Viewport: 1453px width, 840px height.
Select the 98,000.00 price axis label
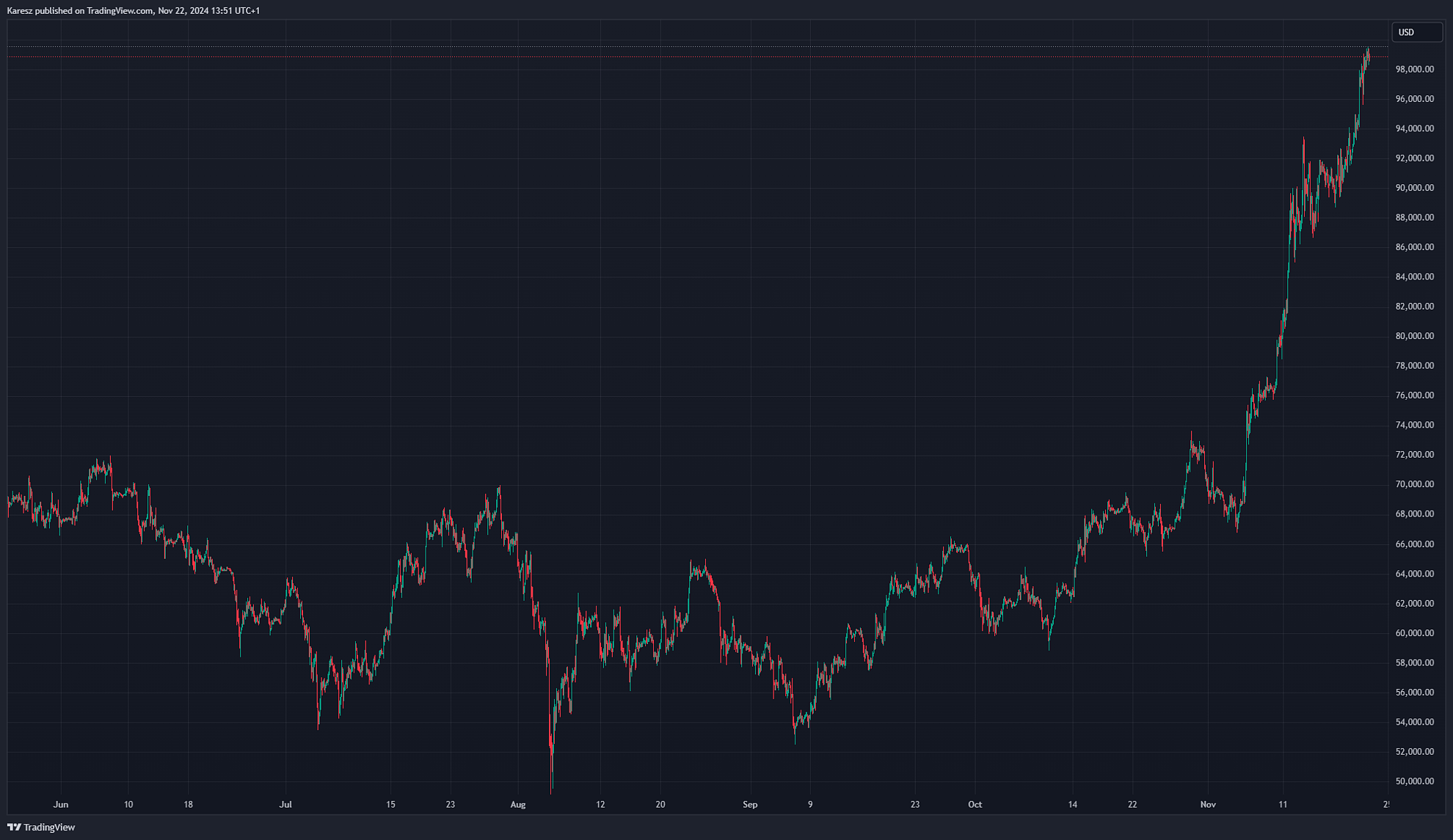pos(1414,70)
